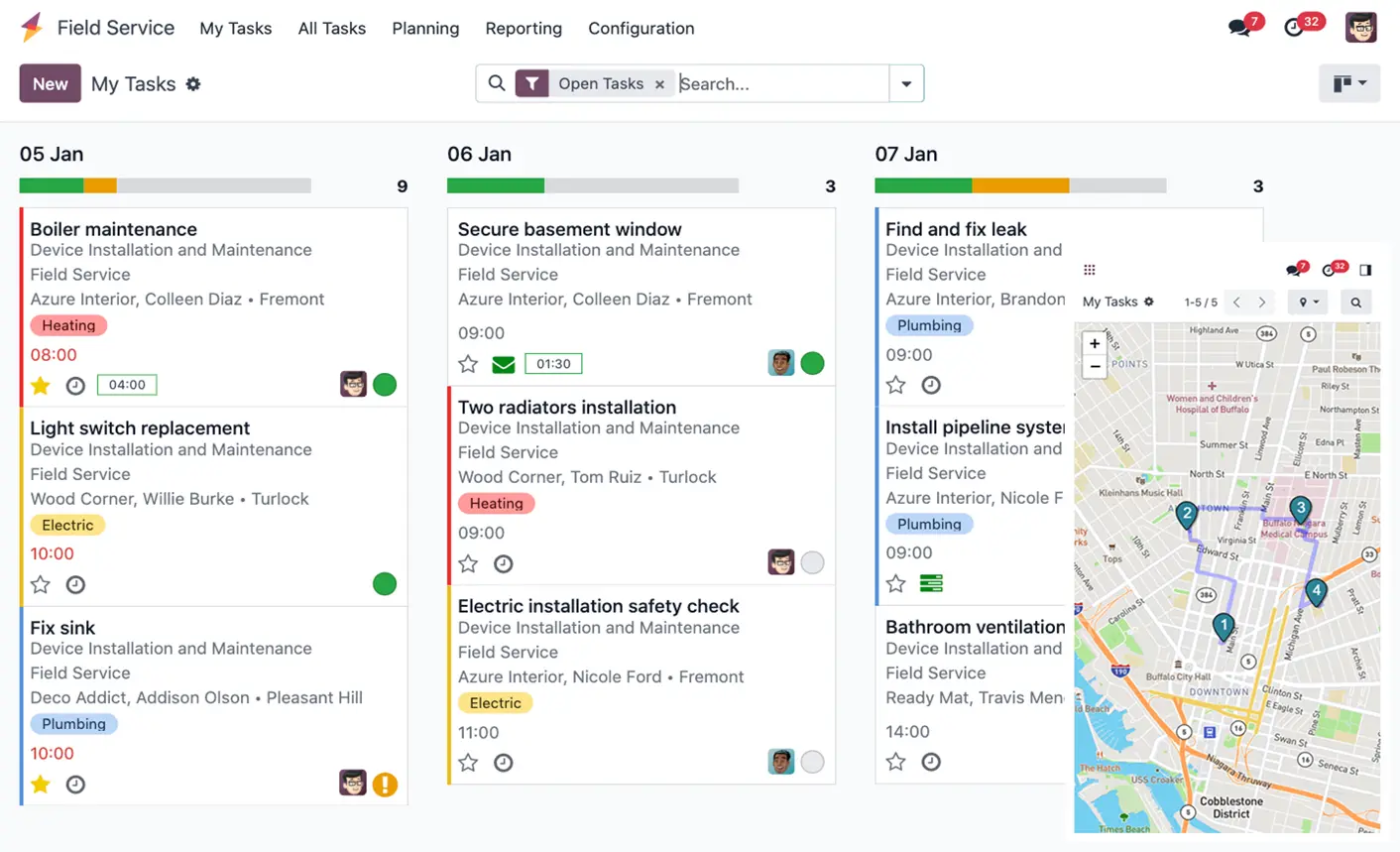
Task: Unstar the Boiler maintenance task
Action: pos(41,386)
